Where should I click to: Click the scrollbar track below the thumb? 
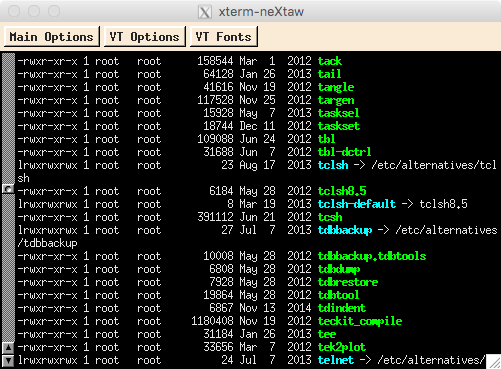(x=8, y=268)
